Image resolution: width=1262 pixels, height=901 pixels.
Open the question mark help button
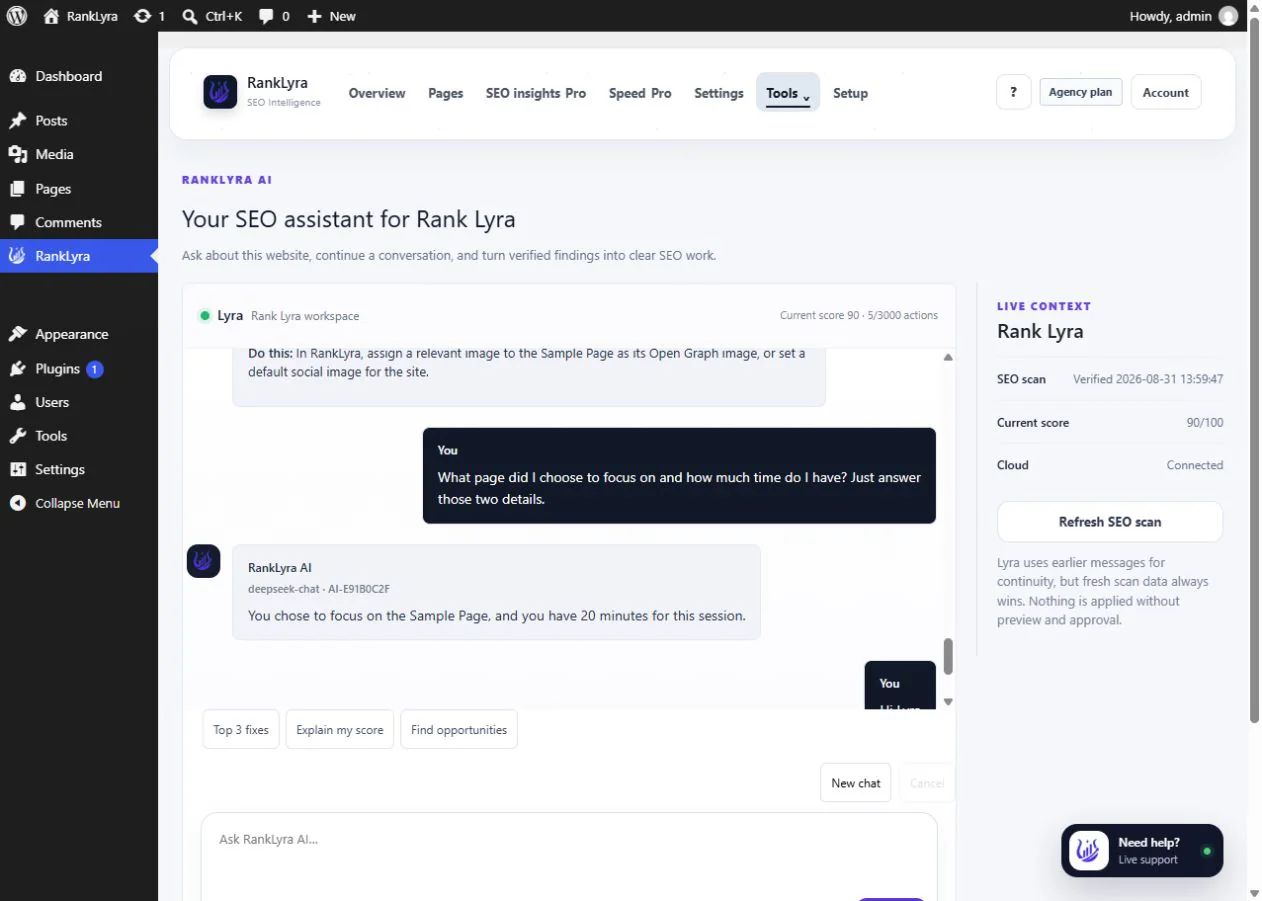click(1013, 92)
